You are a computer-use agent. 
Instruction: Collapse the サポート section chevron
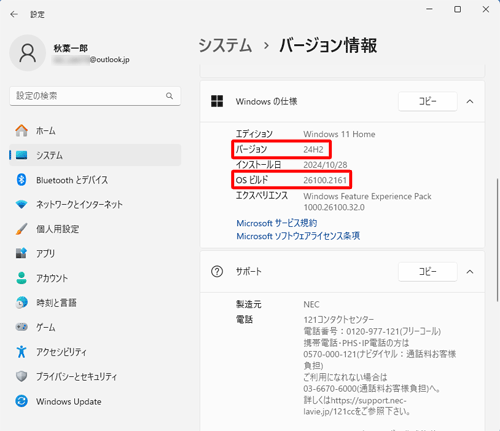(x=470, y=272)
